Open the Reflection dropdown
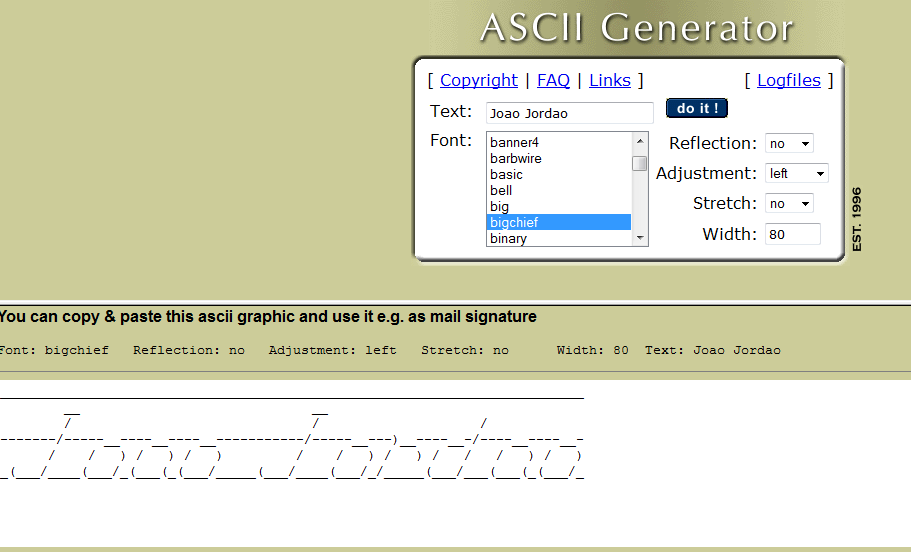Viewport: 911px width, 552px height. tap(789, 144)
